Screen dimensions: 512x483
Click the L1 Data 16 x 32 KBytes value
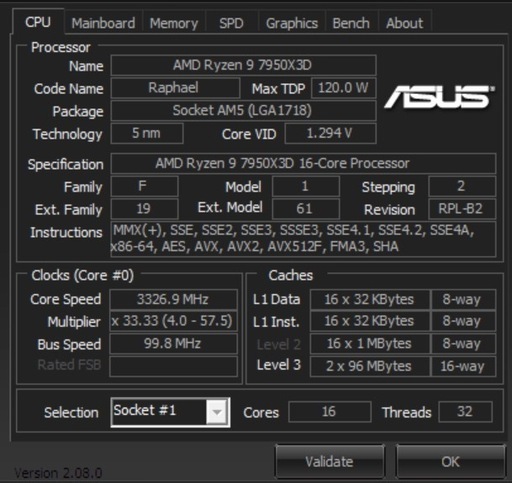click(370, 299)
